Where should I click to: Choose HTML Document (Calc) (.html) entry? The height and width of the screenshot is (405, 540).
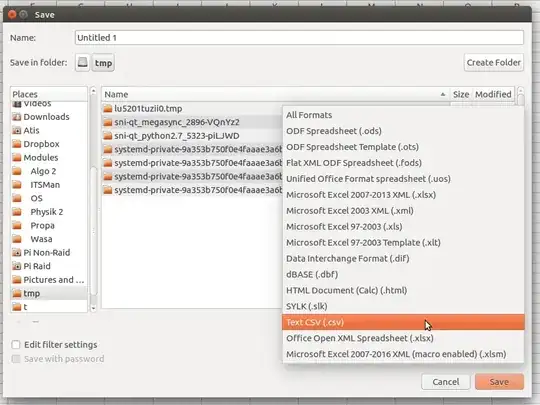403,290
